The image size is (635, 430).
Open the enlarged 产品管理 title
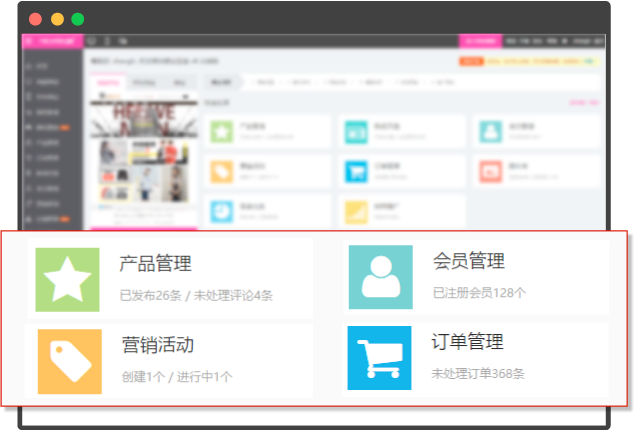(x=155, y=264)
